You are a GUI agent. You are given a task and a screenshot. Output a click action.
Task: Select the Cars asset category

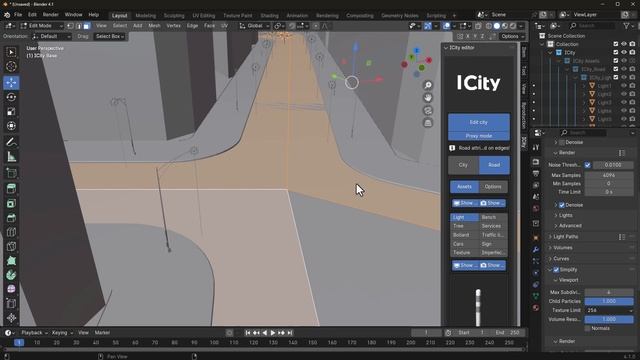click(464, 244)
